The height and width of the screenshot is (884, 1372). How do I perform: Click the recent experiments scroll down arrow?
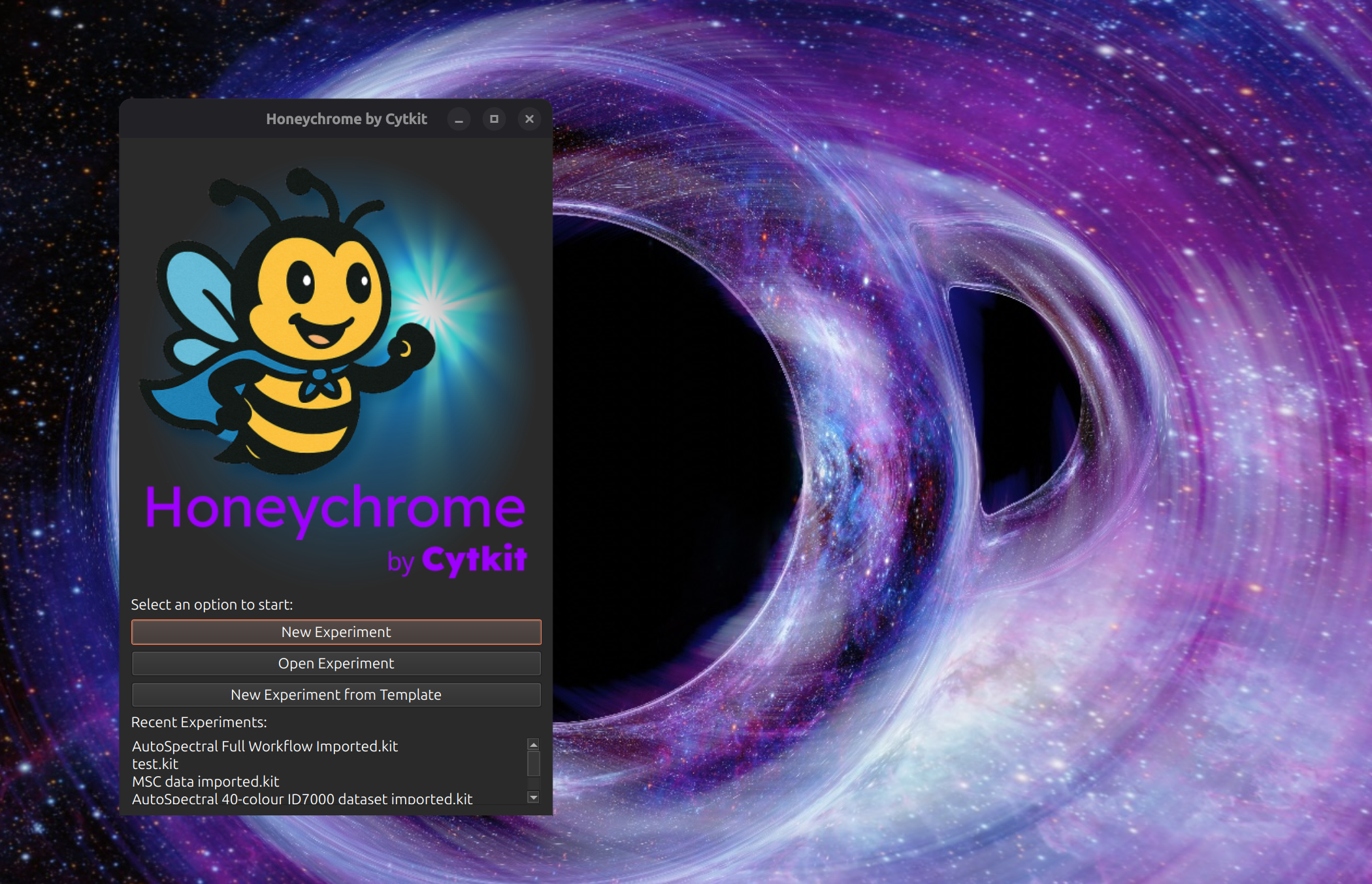[533, 797]
